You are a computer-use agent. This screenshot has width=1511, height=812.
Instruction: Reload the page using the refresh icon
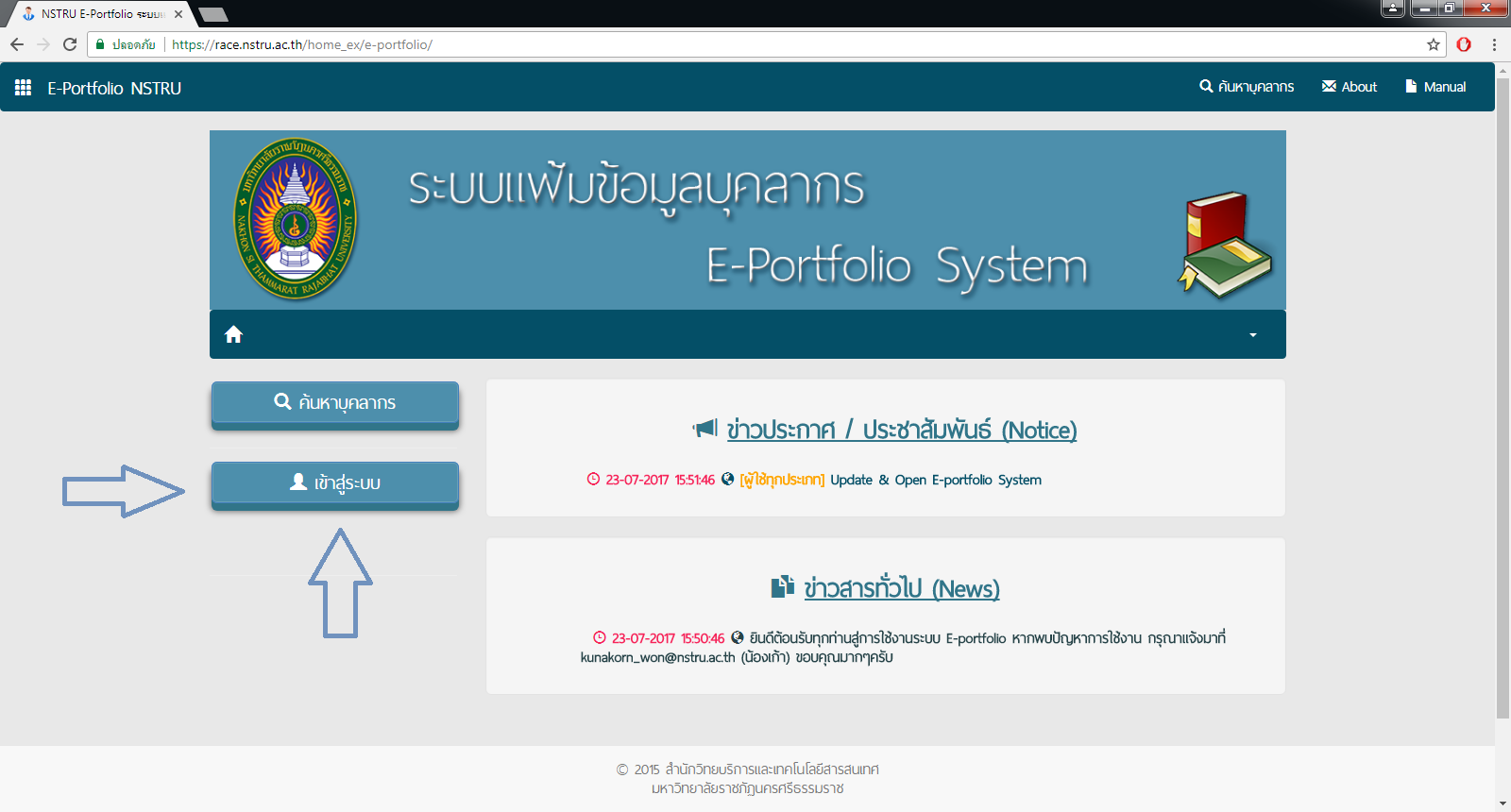tap(70, 44)
